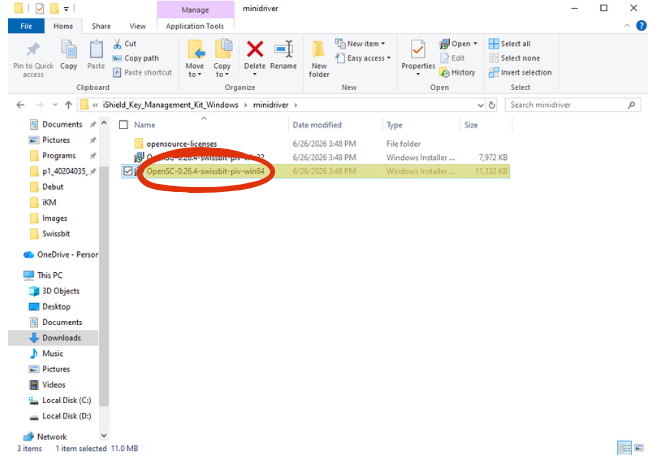
Task: Sort by Date modified column
Action: (317, 125)
